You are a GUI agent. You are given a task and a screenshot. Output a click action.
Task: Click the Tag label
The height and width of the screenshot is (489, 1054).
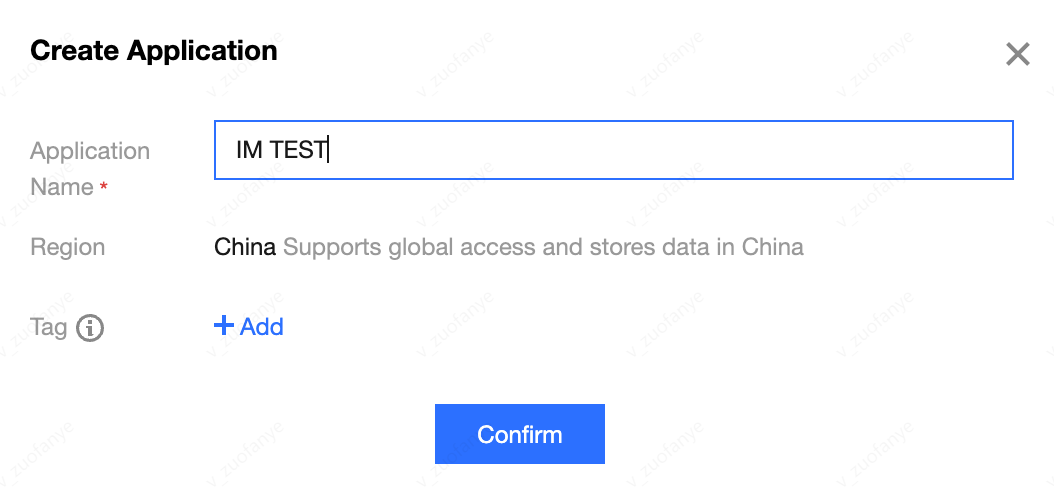click(x=48, y=327)
